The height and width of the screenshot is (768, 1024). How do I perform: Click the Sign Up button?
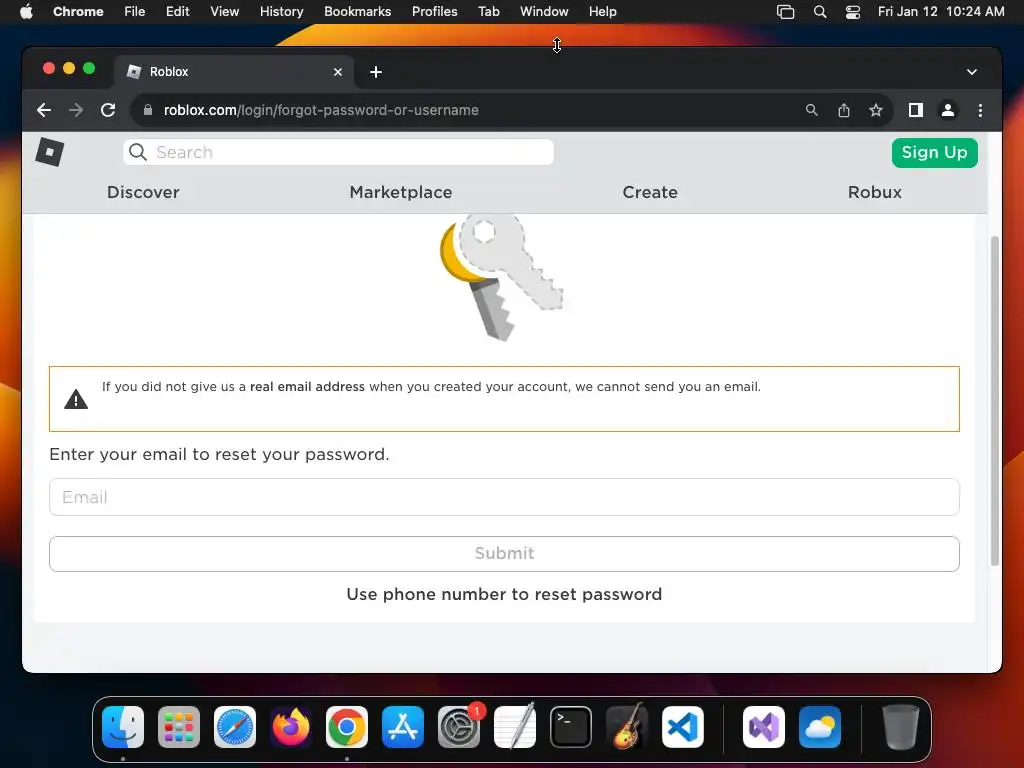click(935, 153)
